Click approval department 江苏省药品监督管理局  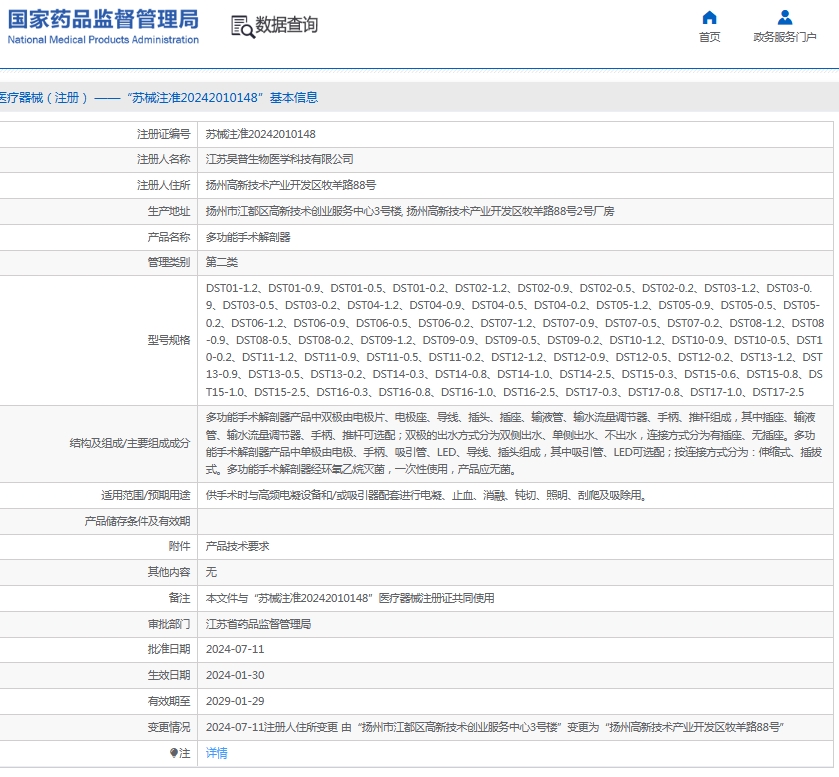258,624
